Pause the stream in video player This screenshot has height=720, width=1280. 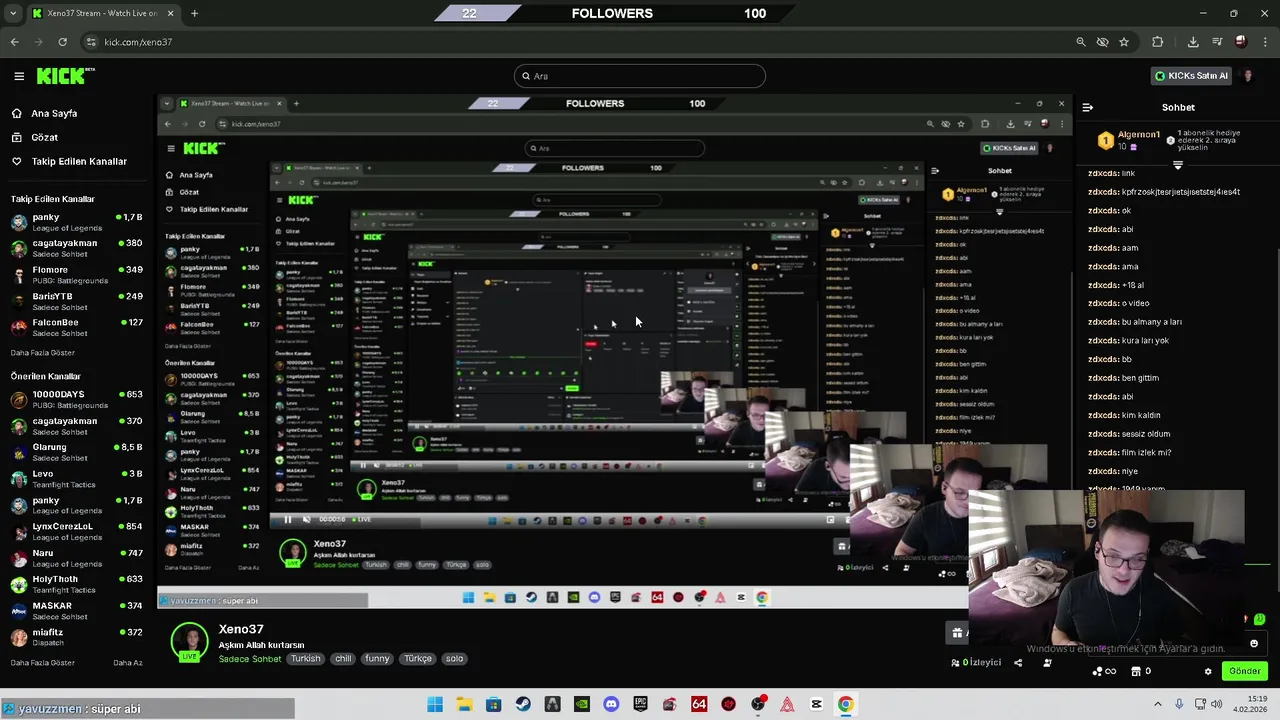pyautogui.click(x=288, y=519)
